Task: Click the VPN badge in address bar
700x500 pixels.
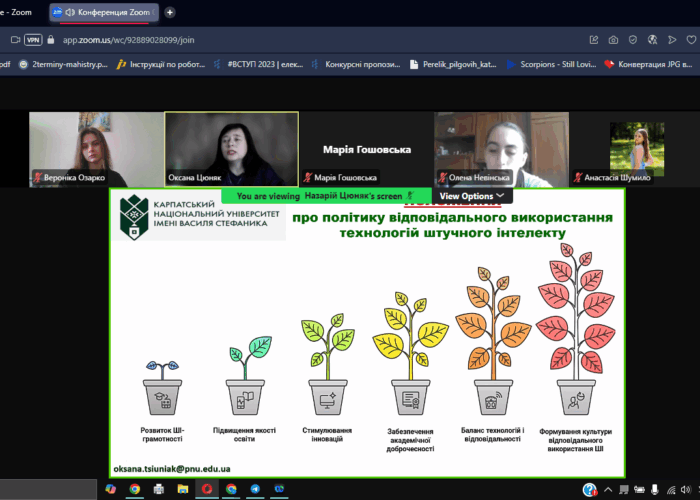Action: click(x=33, y=39)
